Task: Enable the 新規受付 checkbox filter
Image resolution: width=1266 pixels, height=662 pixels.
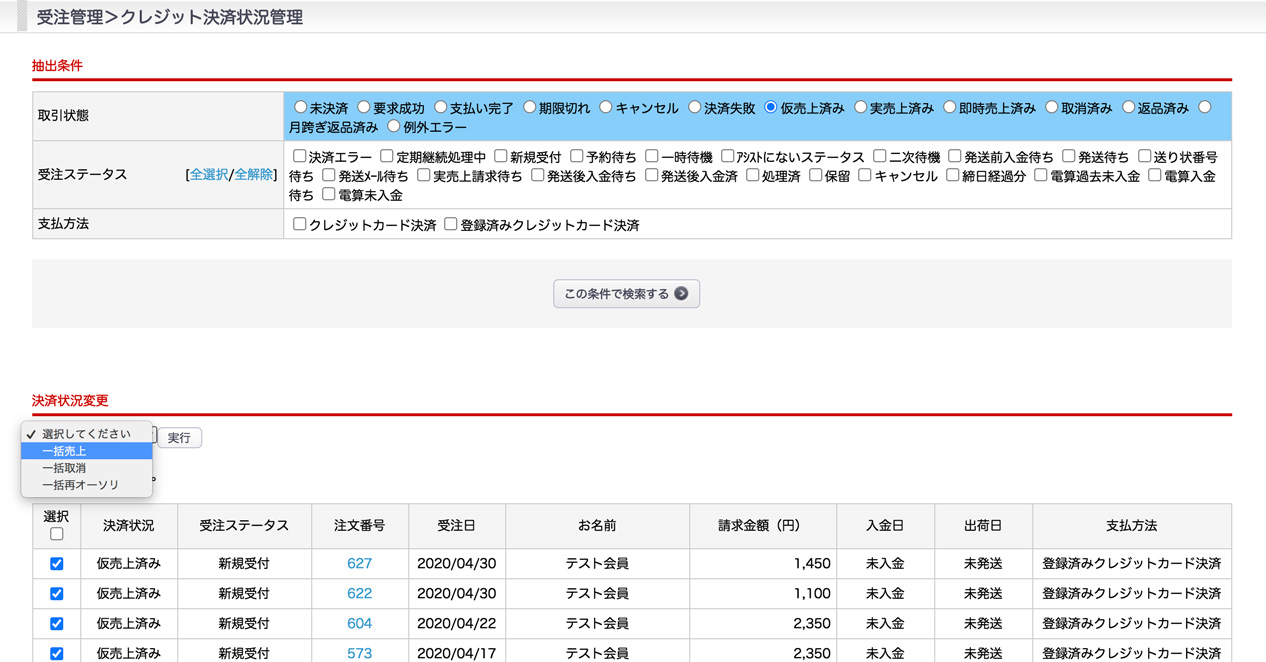Action: pos(500,157)
